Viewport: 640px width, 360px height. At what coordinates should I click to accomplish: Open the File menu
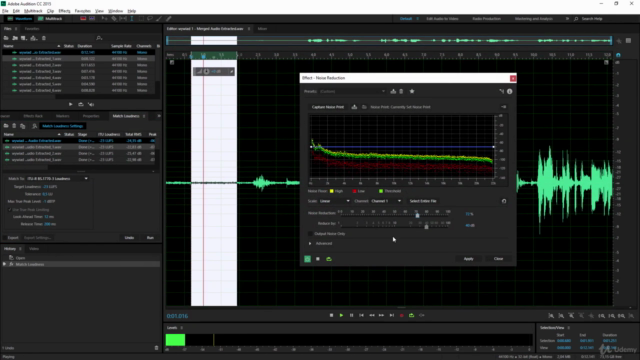tap(5, 11)
